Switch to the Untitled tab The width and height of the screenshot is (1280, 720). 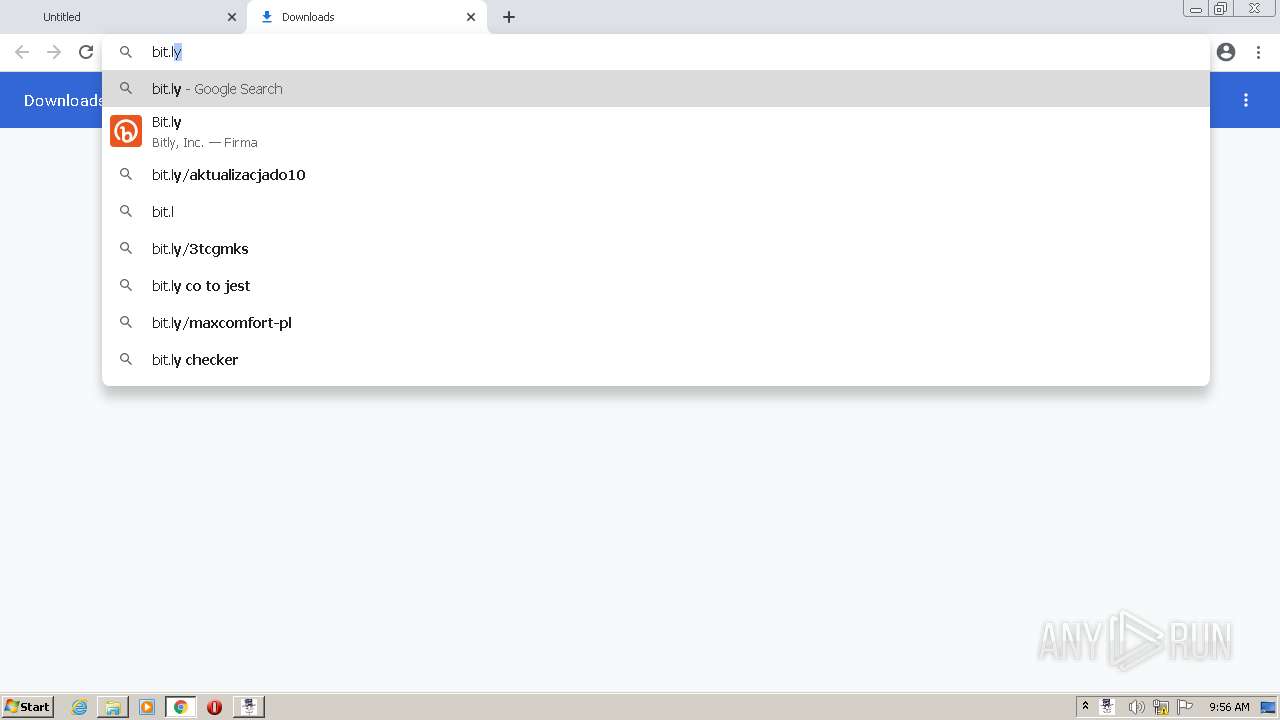[124, 17]
